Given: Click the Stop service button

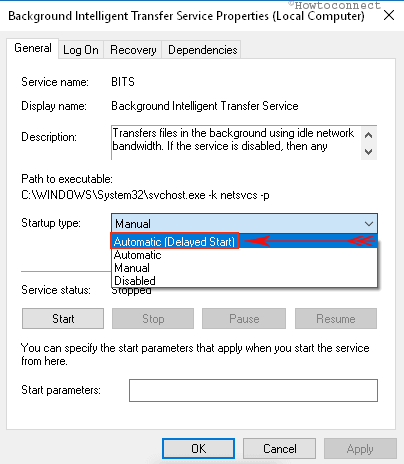Looking at the screenshot, I should (x=153, y=319).
